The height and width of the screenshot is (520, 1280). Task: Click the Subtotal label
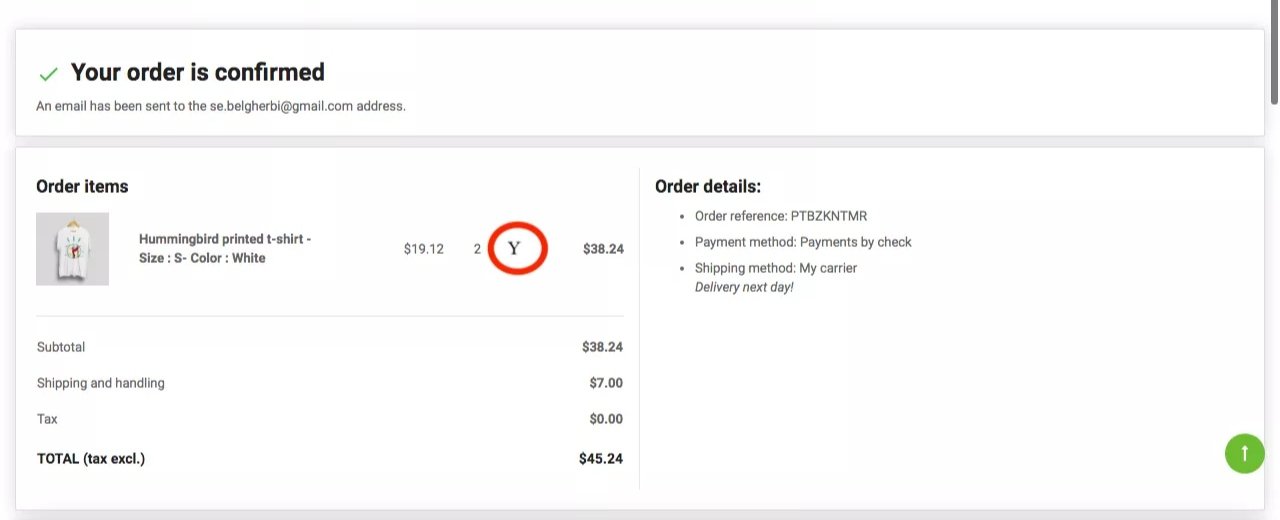(x=61, y=347)
